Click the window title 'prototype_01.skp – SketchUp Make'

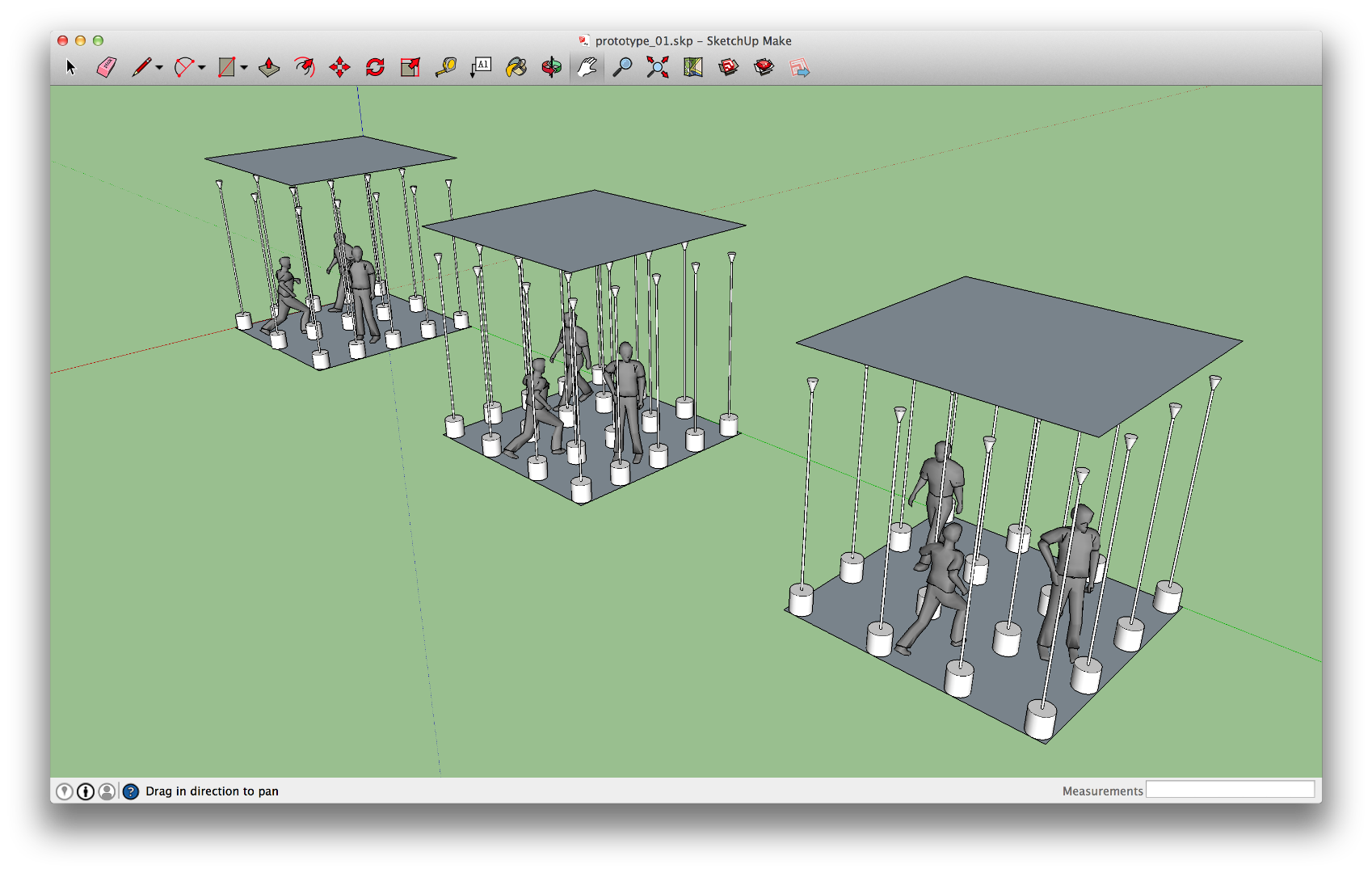pos(693,41)
